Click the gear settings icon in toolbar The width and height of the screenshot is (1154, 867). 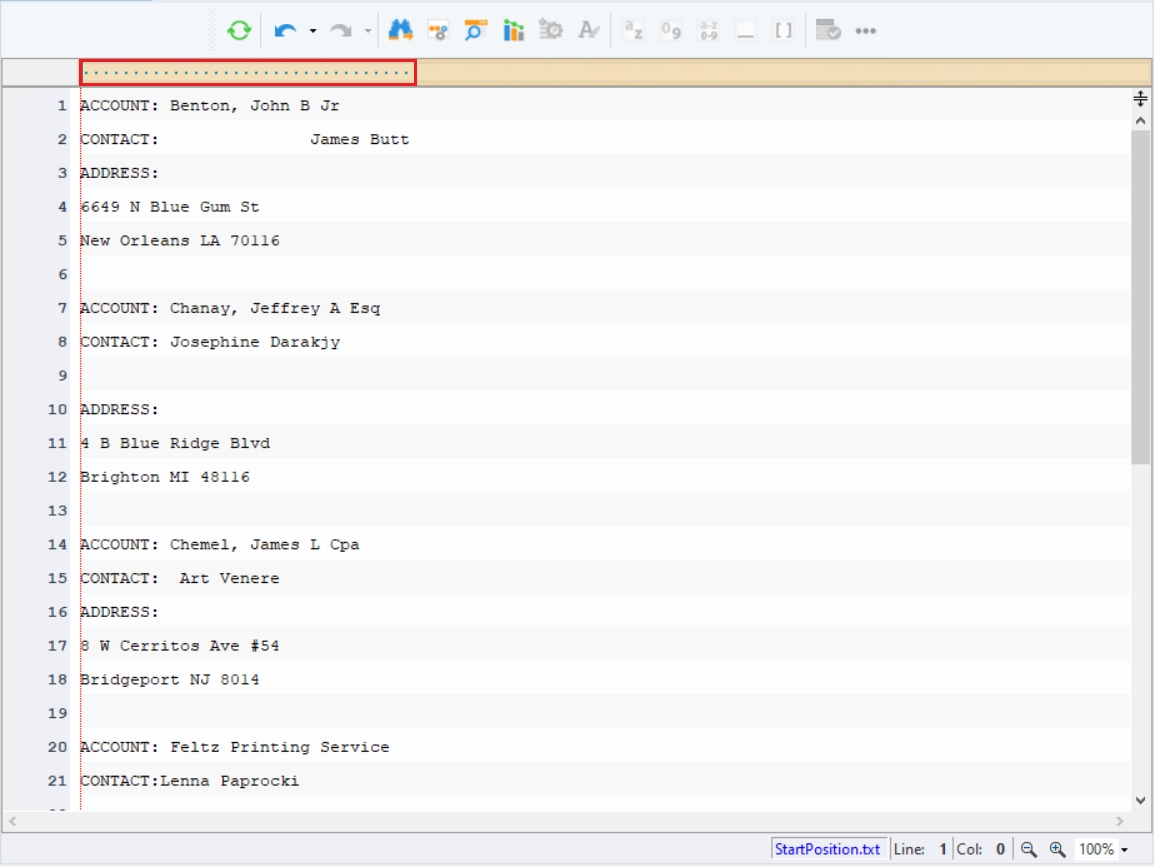551,31
